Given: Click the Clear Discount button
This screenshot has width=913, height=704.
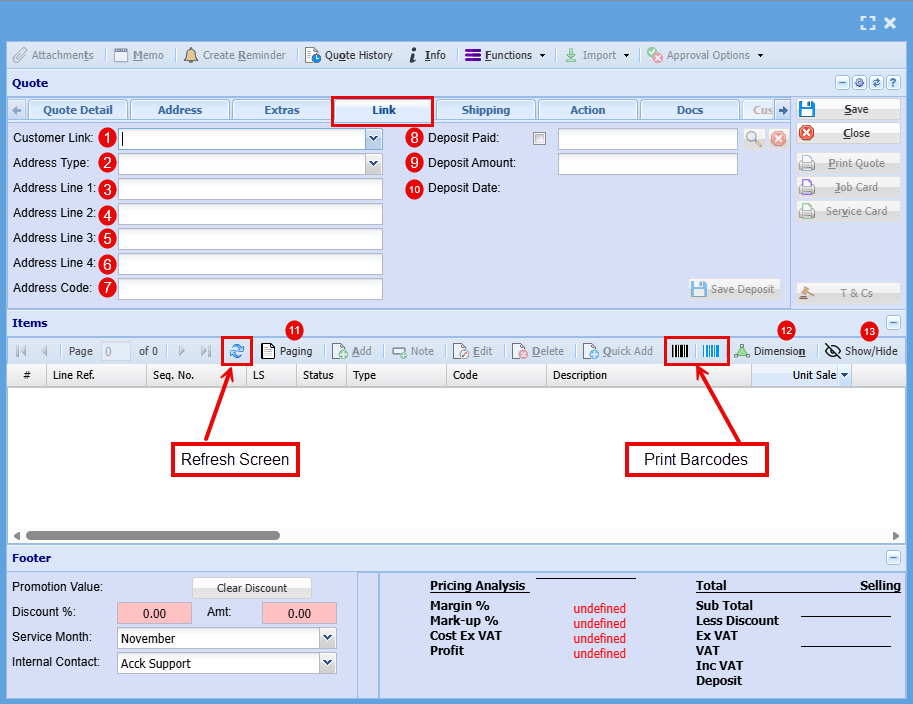Looking at the screenshot, I should coord(252,588).
